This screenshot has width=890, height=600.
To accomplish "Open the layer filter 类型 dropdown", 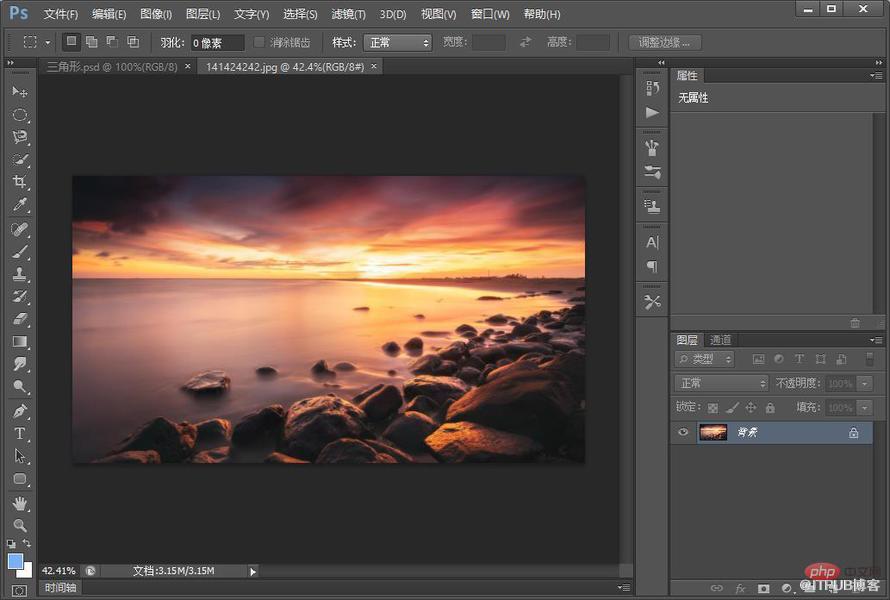I will [x=704, y=359].
